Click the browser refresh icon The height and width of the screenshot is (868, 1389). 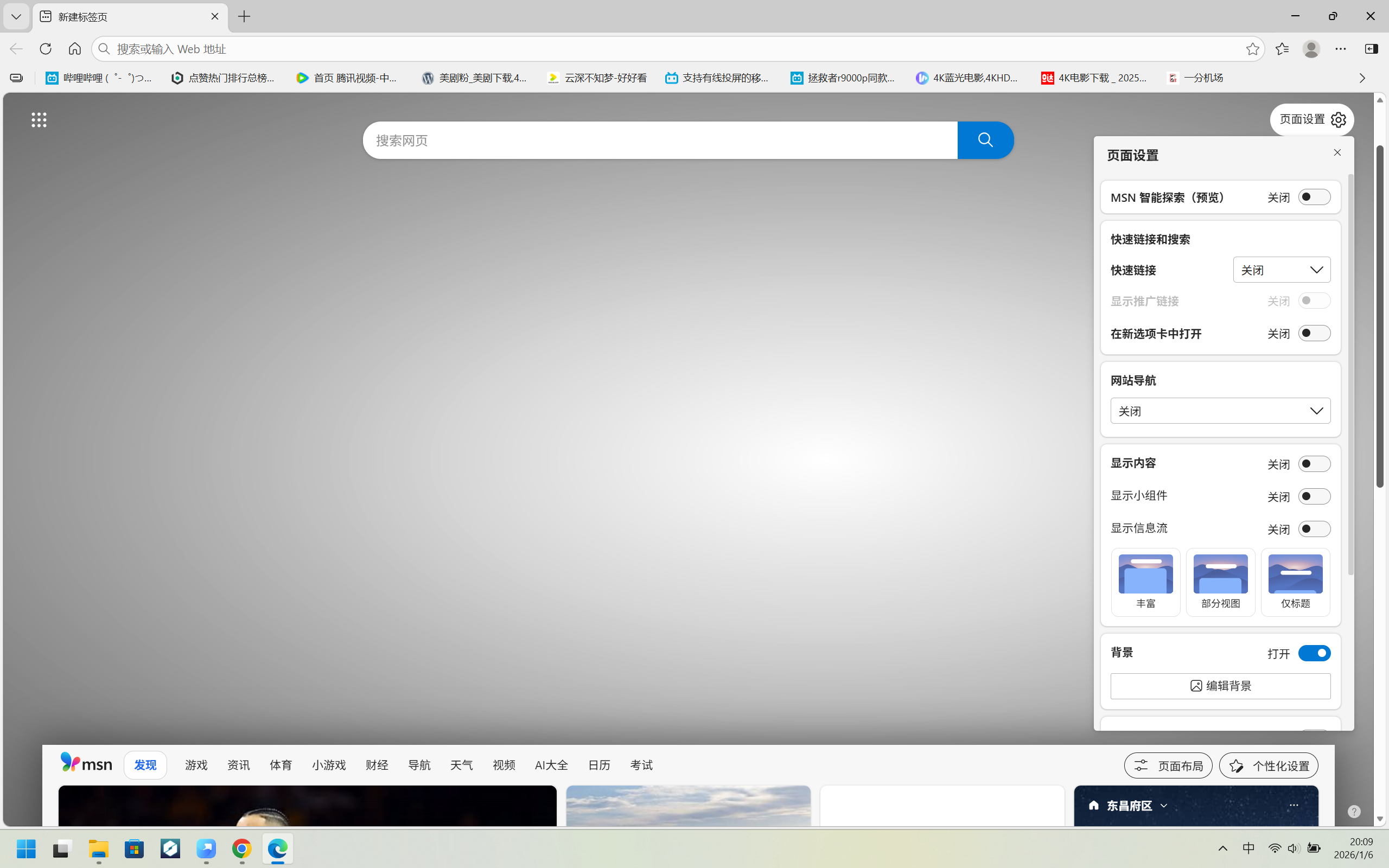click(x=46, y=49)
